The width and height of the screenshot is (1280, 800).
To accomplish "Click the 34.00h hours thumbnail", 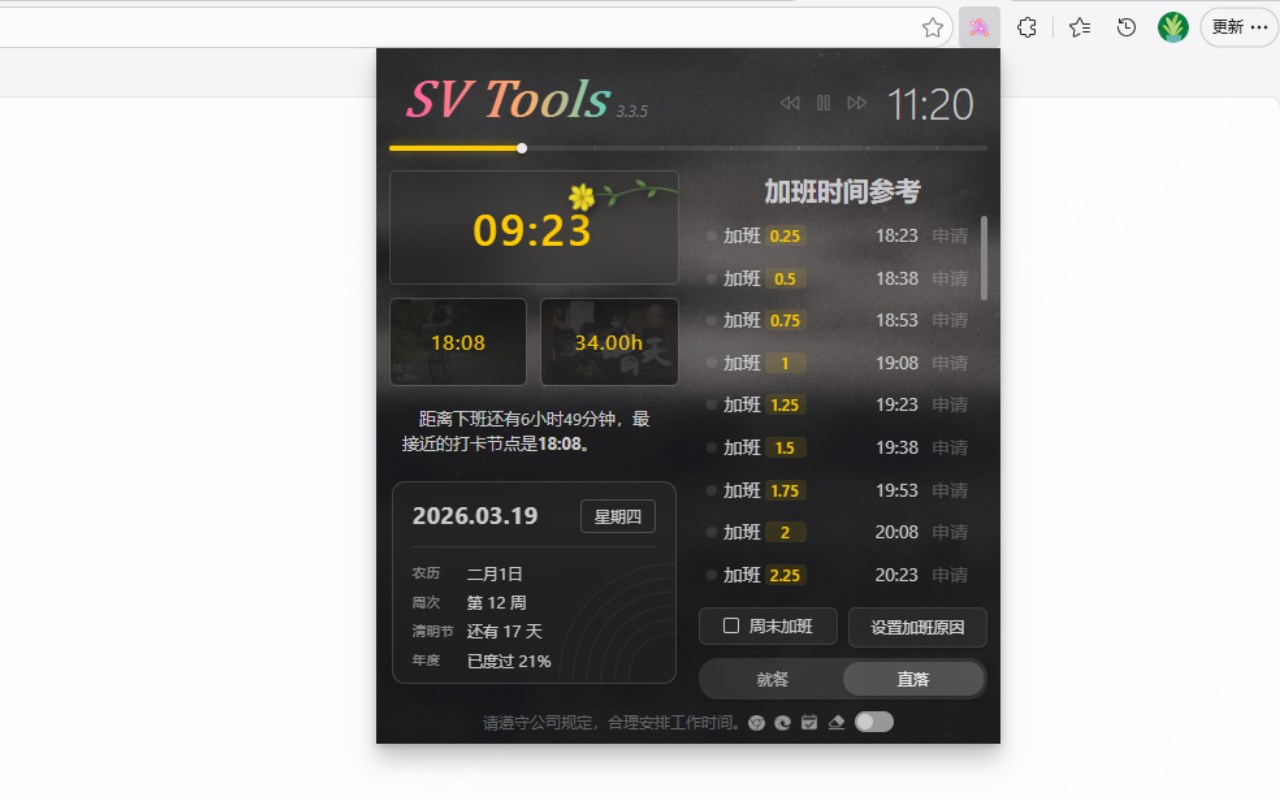I will tap(609, 342).
